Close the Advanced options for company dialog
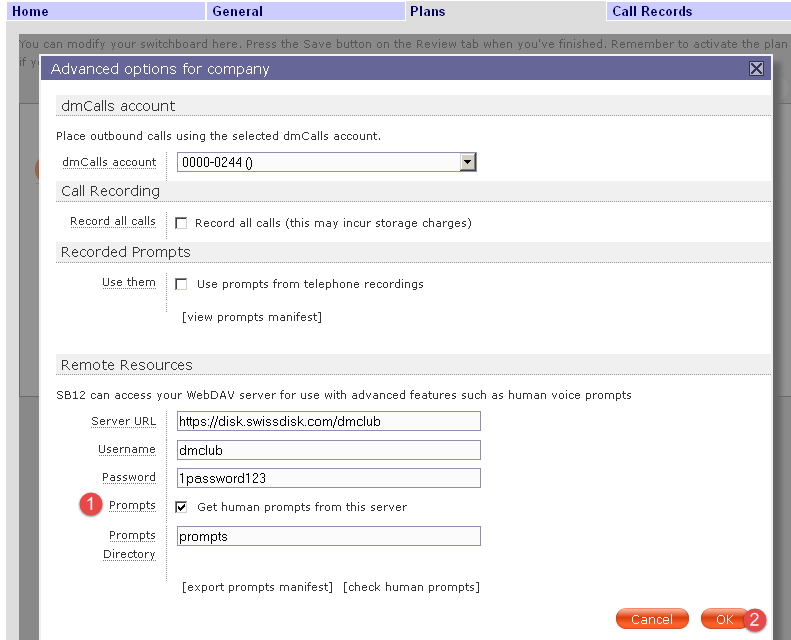Screen dimensions: 791x640 pyautogui.click(x=756, y=69)
